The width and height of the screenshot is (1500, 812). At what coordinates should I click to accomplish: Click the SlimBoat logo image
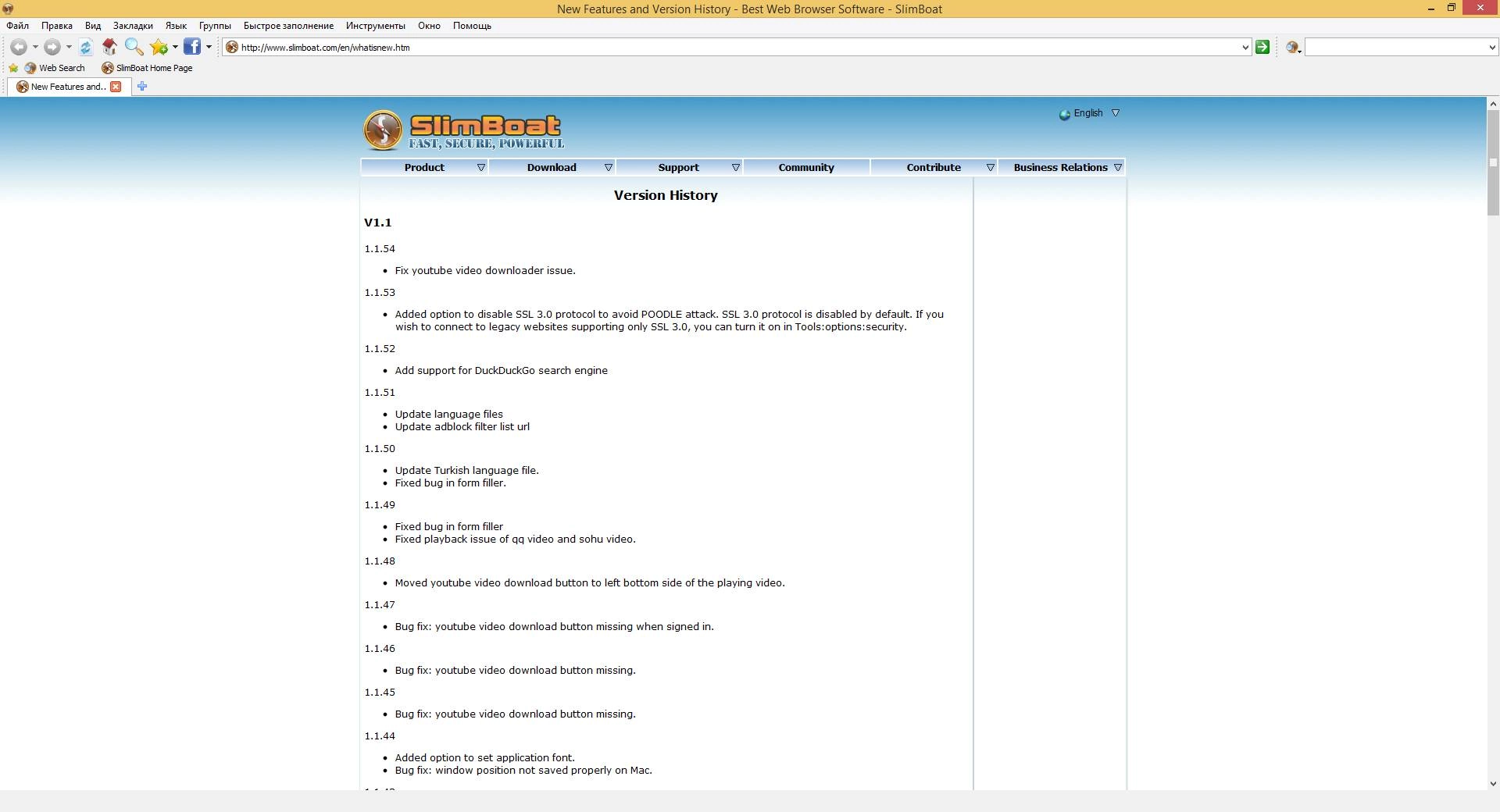[463, 130]
